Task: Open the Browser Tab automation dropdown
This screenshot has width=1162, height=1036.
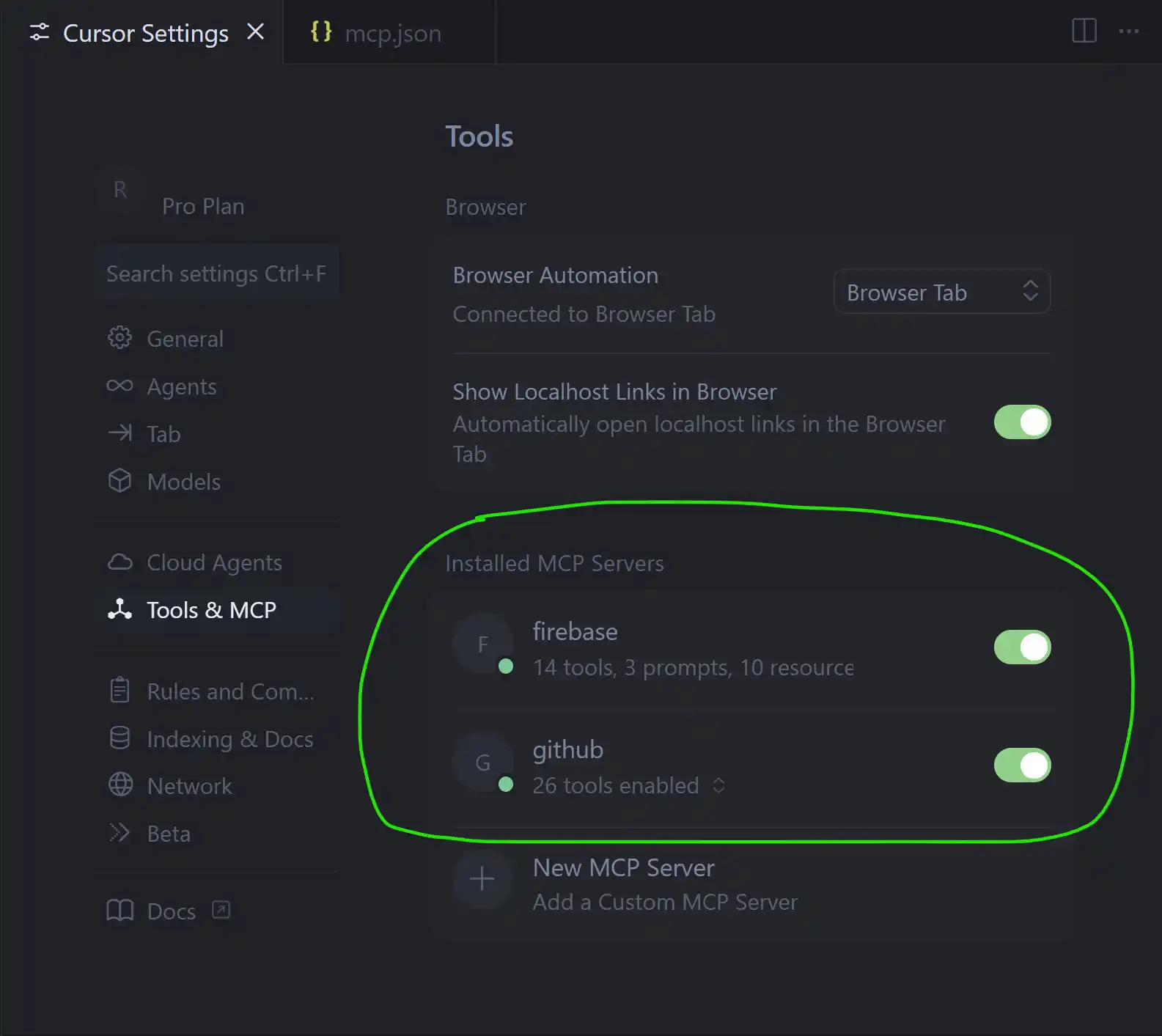Action: tap(942, 292)
